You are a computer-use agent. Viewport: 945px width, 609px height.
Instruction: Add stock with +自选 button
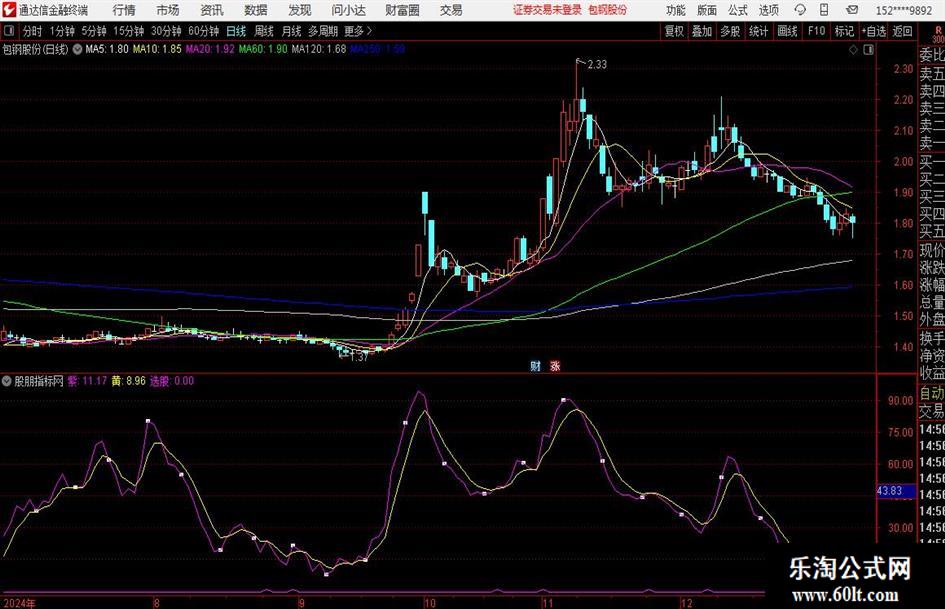874,31
